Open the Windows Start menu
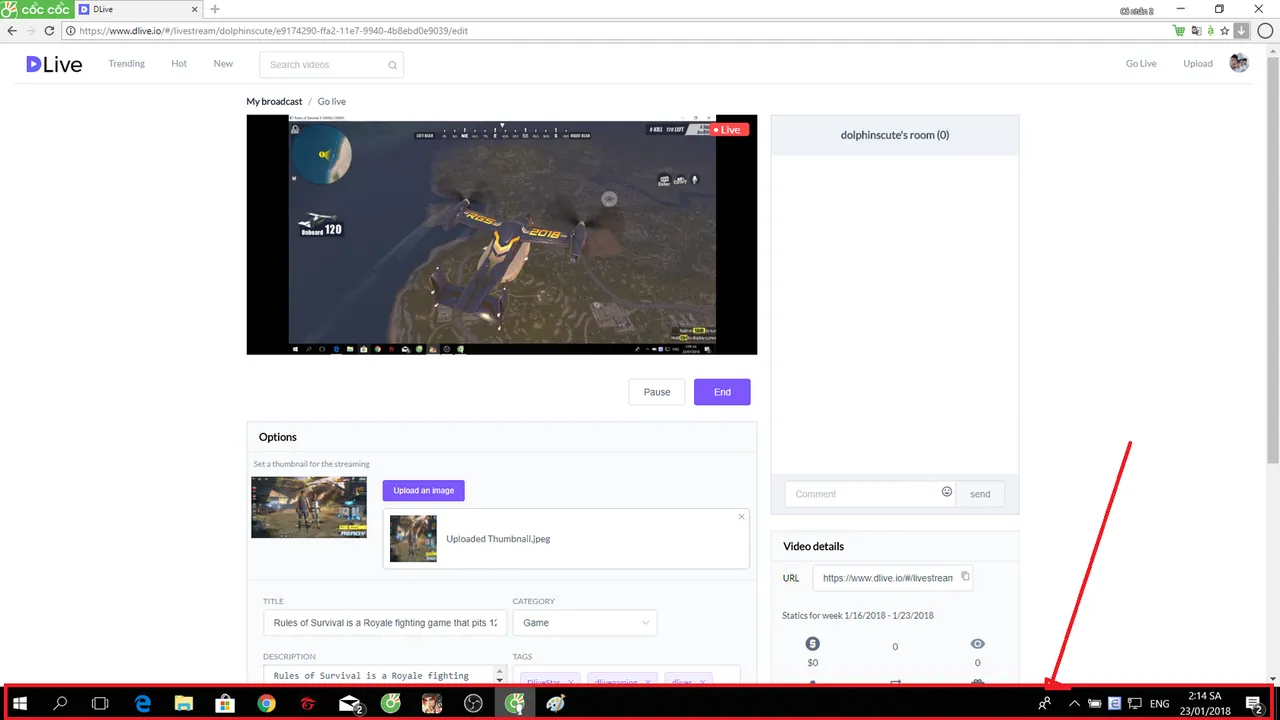This screenshot has width=1280, height=720. click(x=20, y=704)
